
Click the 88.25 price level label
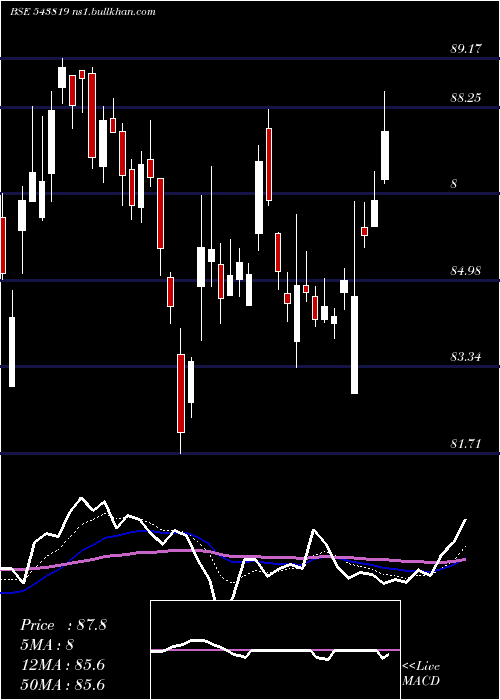(x=466, y=97)
